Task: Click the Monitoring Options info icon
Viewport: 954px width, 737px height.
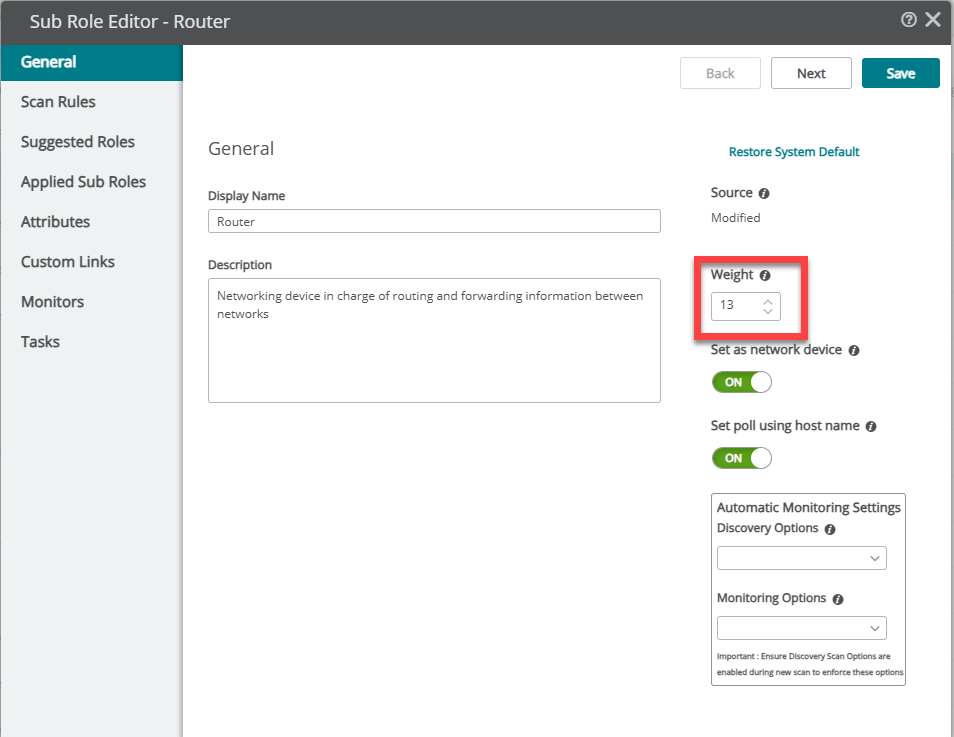Action: (x=838, y=599)
